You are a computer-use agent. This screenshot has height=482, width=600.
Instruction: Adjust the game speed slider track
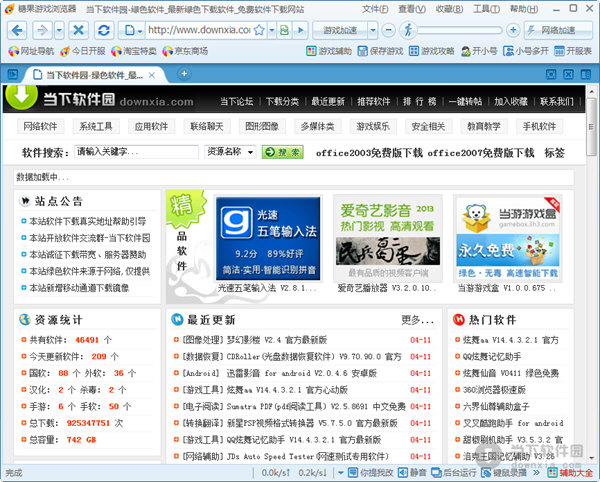click(x=459, y=30)
